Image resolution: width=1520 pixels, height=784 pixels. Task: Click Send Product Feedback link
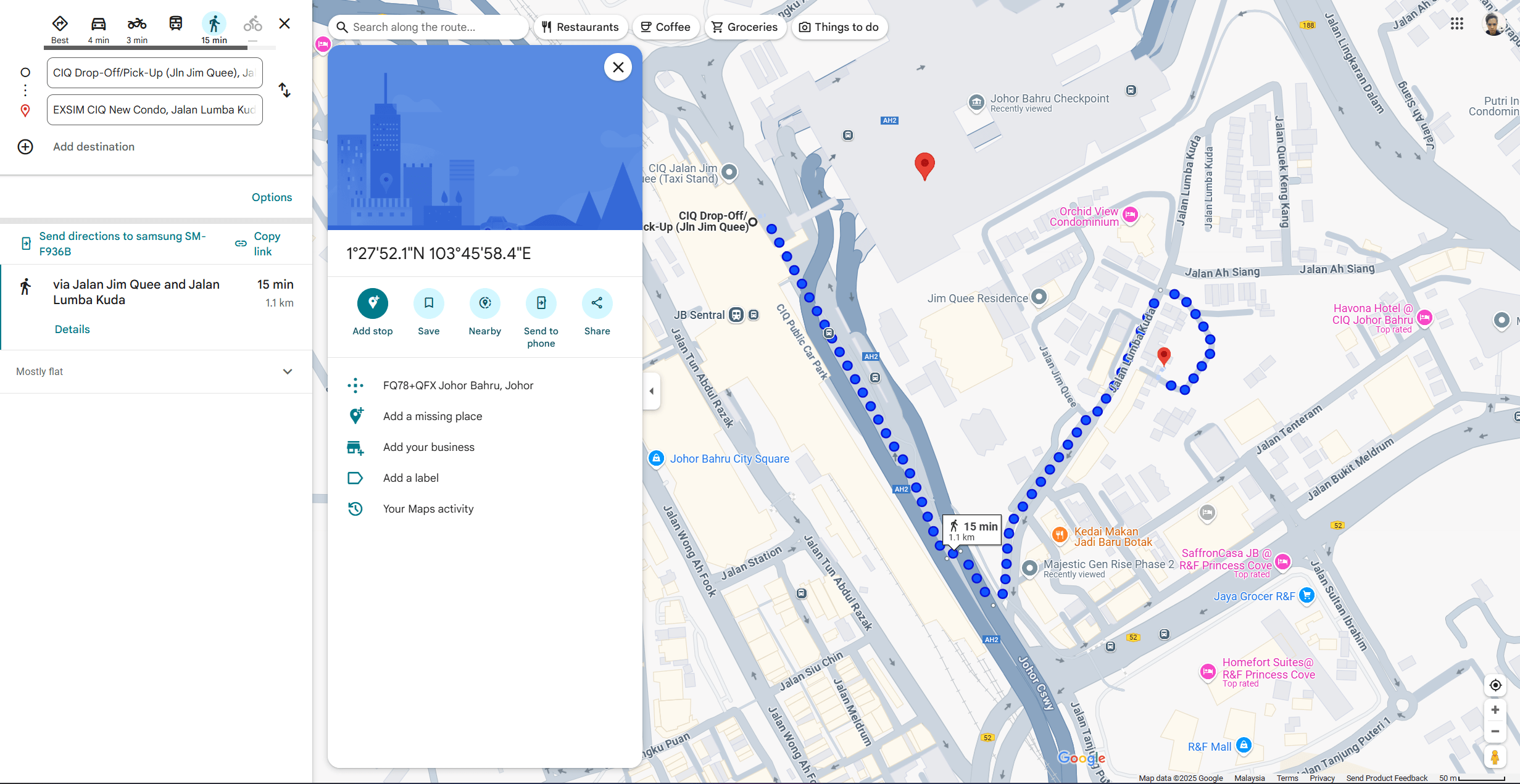1387,778
